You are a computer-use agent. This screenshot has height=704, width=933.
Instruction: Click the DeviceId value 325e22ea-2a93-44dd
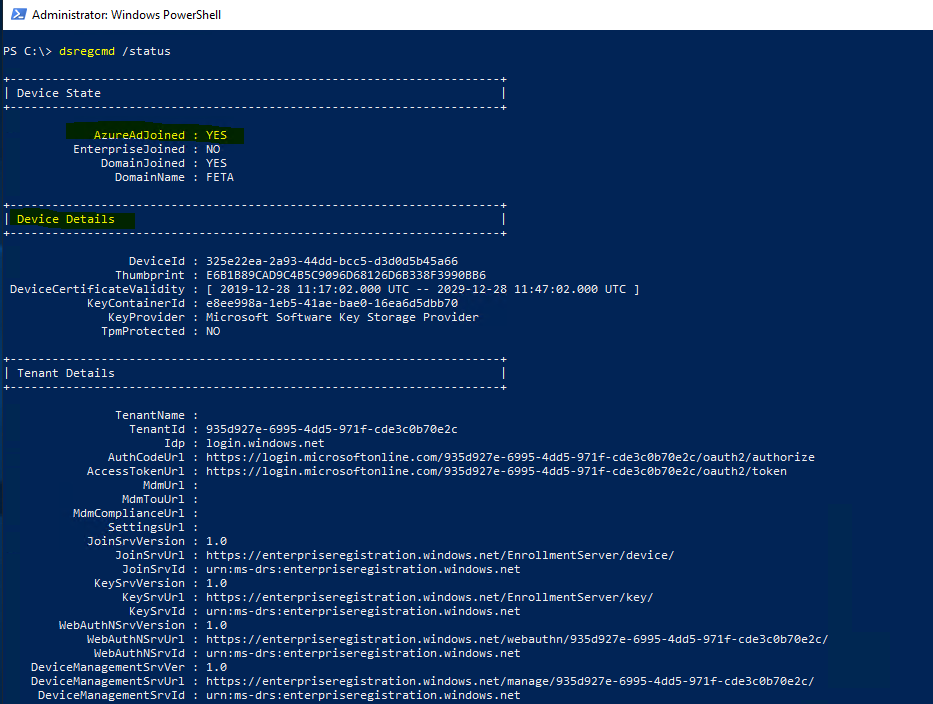(331, 261)
